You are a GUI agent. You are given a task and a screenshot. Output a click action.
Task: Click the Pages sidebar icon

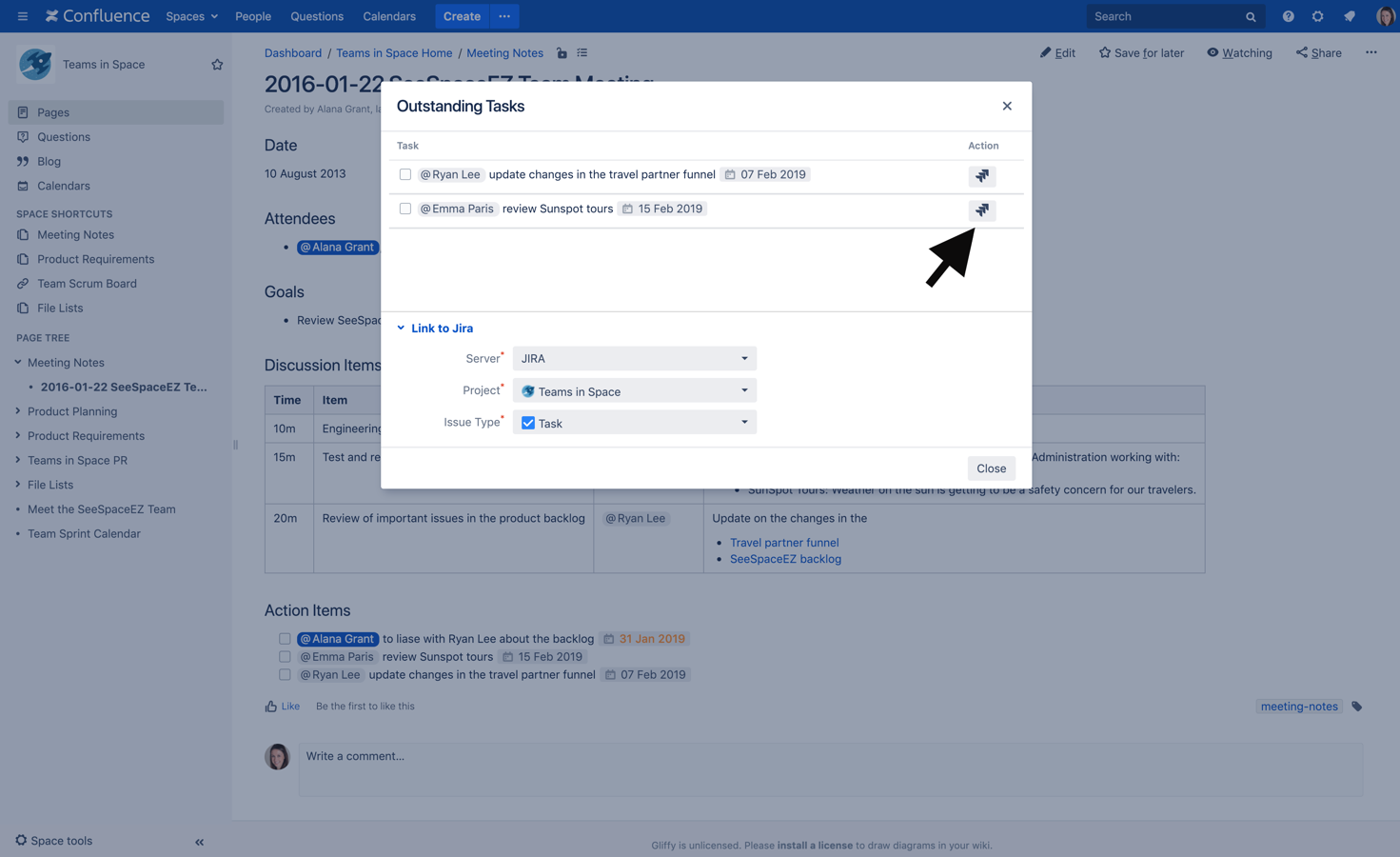tap(23, 112)
